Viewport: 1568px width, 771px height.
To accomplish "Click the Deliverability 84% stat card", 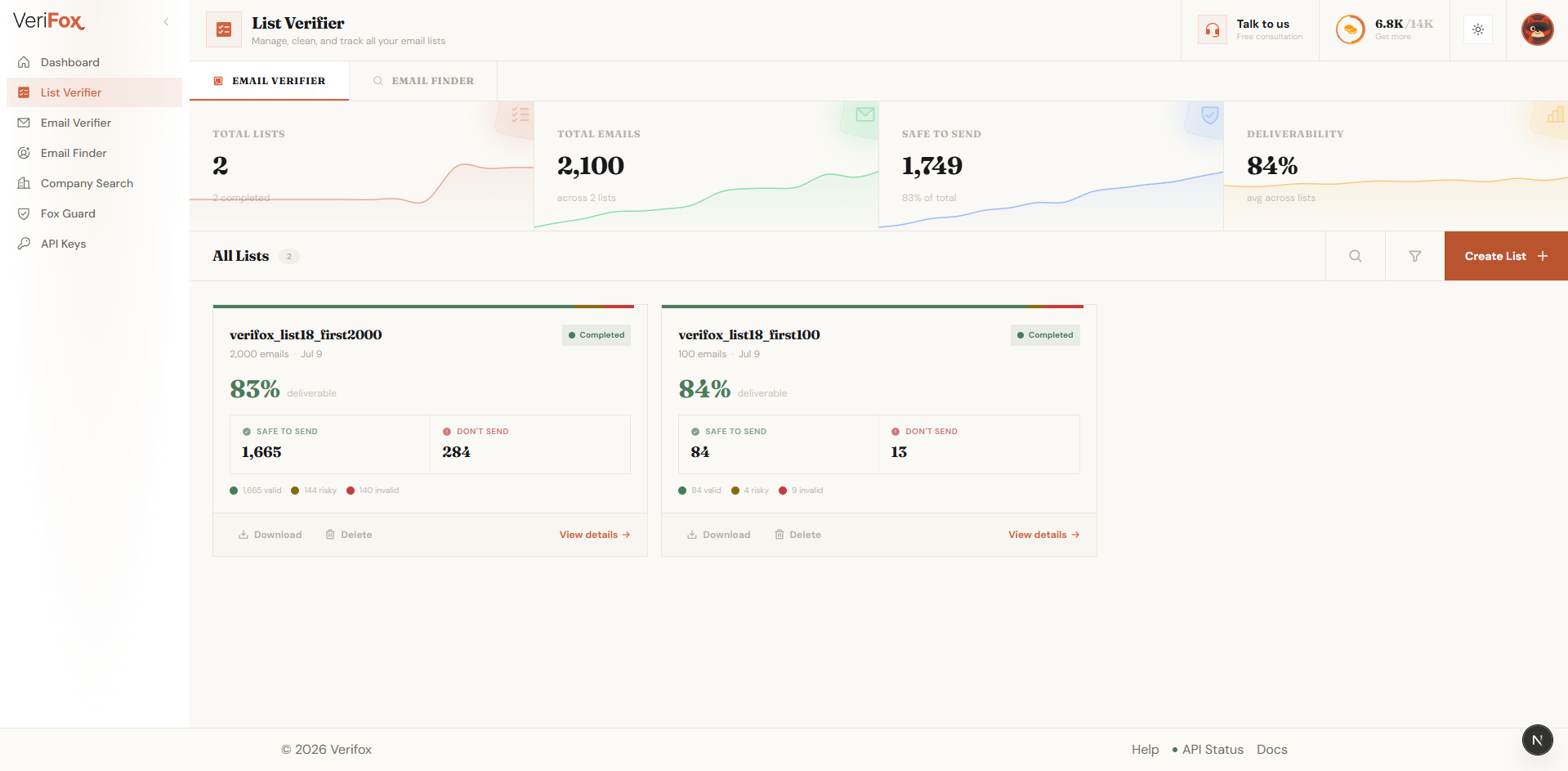I will (1396, 166).
